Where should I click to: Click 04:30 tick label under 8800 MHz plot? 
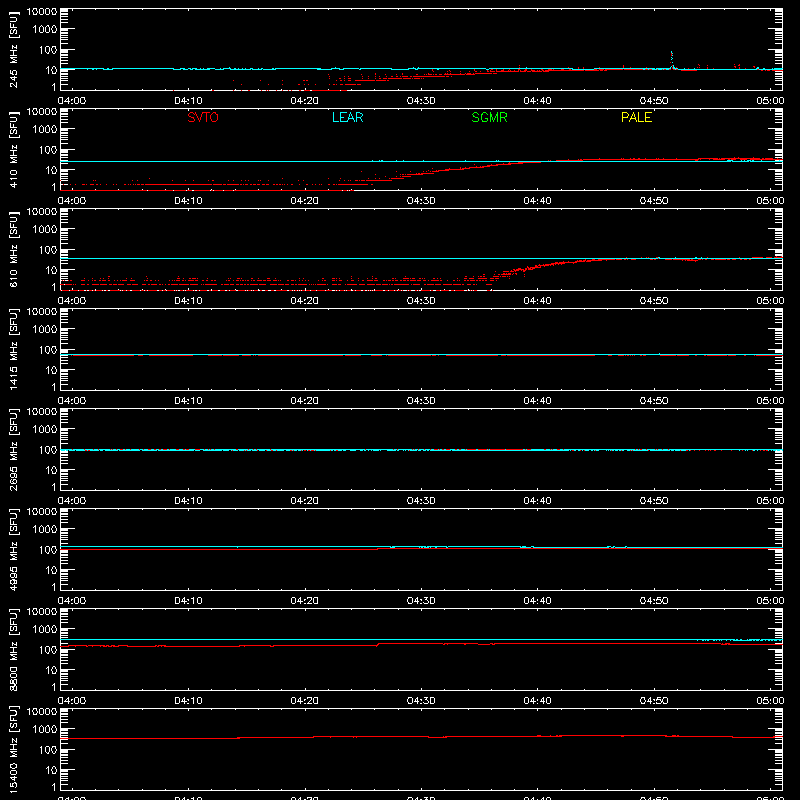[421, 701]
